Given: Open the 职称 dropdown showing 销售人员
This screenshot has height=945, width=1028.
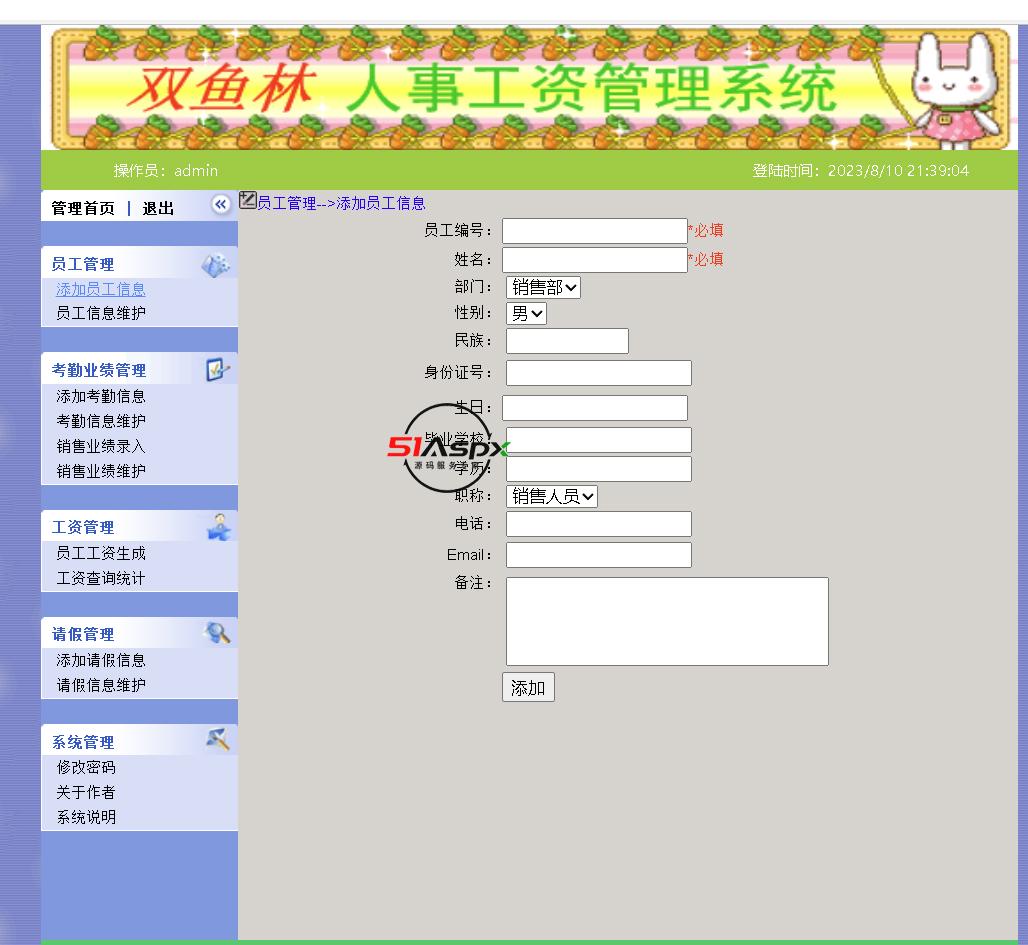Looking at the screenshot, I should coord(552,496).
